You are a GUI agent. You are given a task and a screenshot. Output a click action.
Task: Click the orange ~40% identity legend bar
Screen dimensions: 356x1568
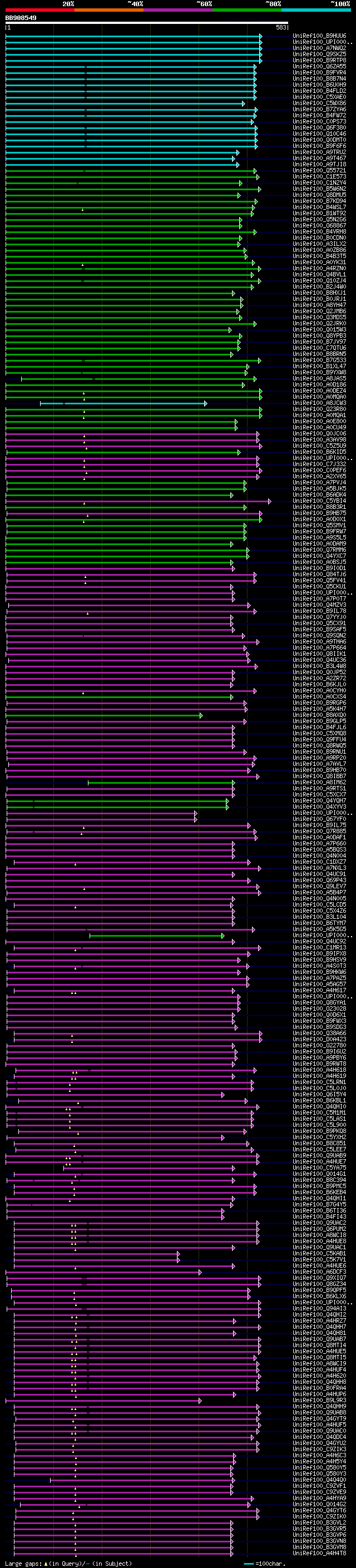coord(109,10)
